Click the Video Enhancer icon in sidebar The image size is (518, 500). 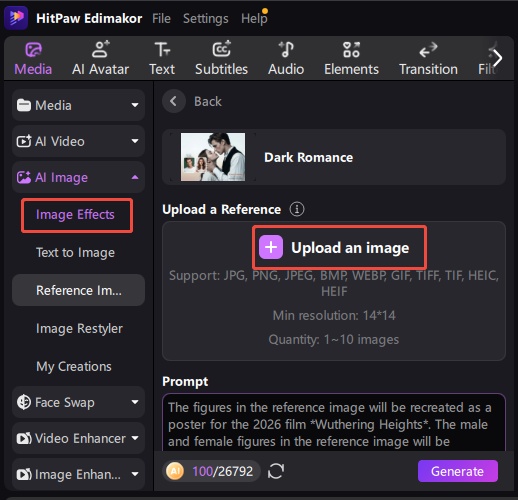[x=24, y=438]
